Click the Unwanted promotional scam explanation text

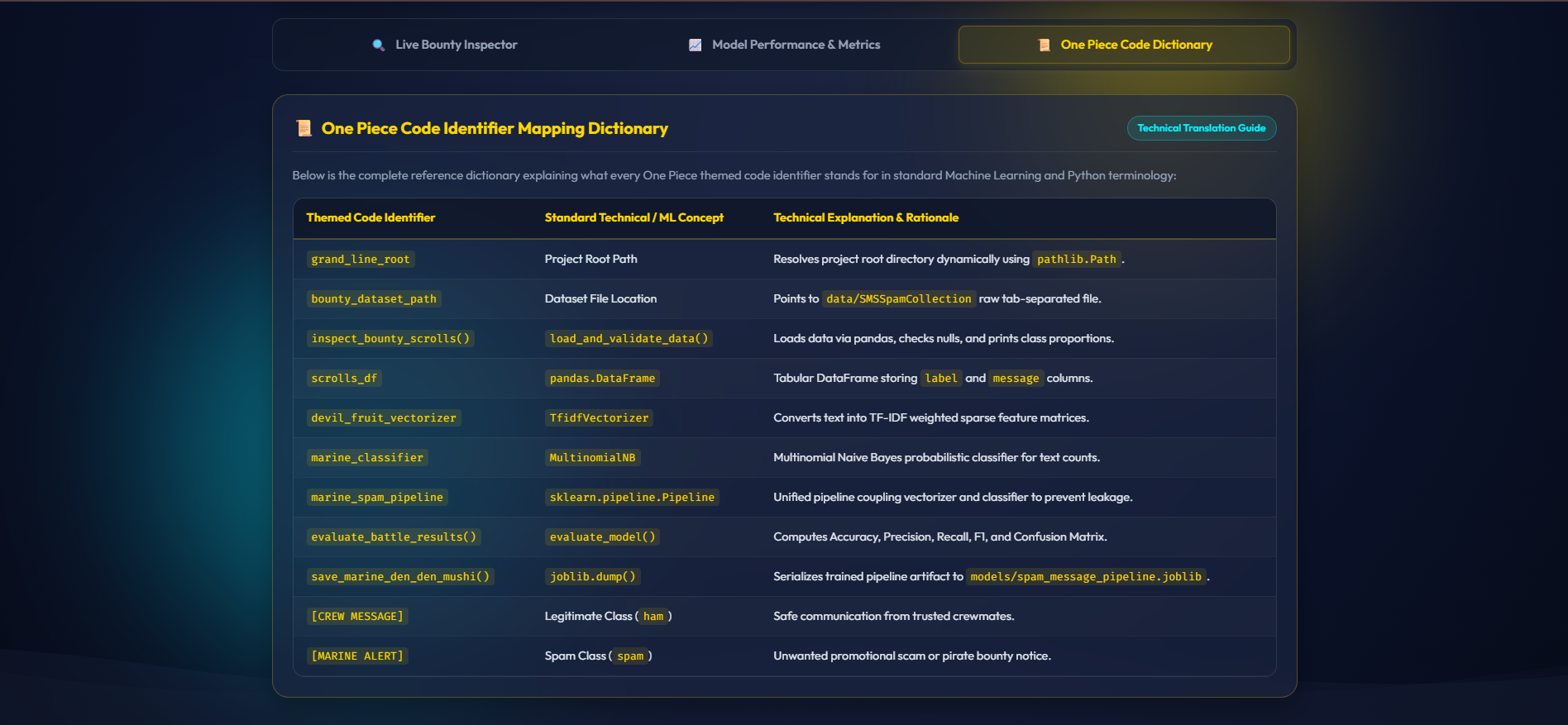click(x=912, y=656)
